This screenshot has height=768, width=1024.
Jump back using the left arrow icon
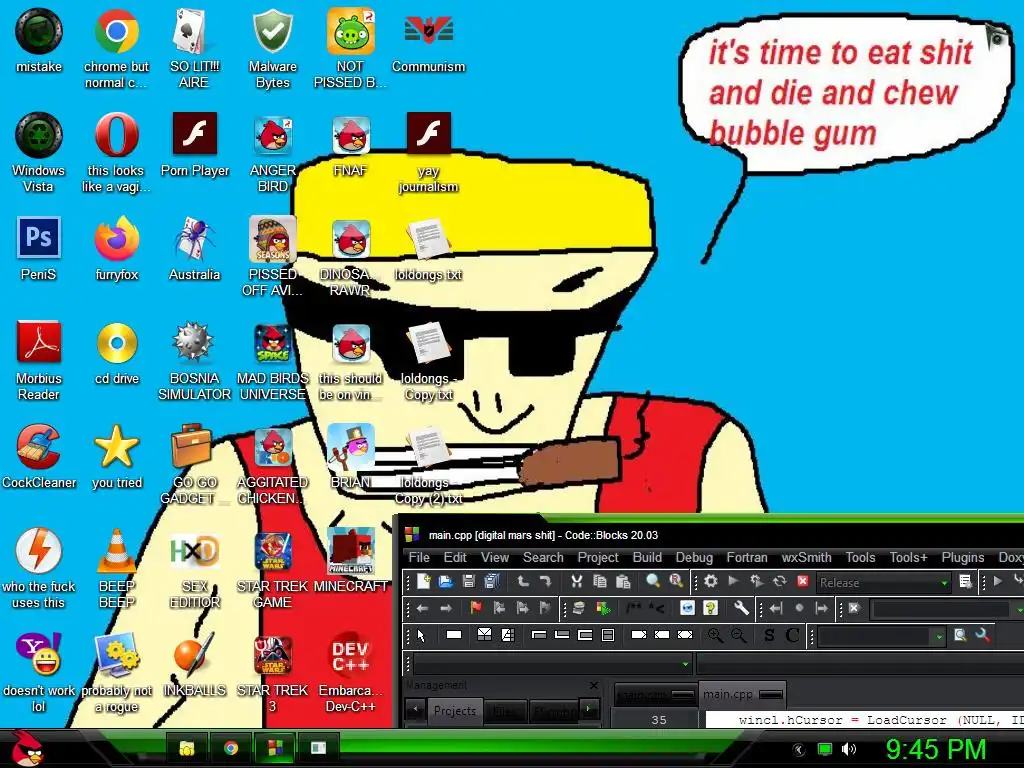(422, 608)
